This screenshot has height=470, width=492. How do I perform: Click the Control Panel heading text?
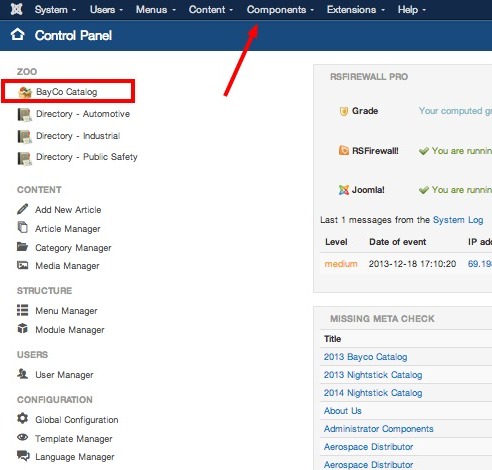pyautogui.click(x=73, y=35)
